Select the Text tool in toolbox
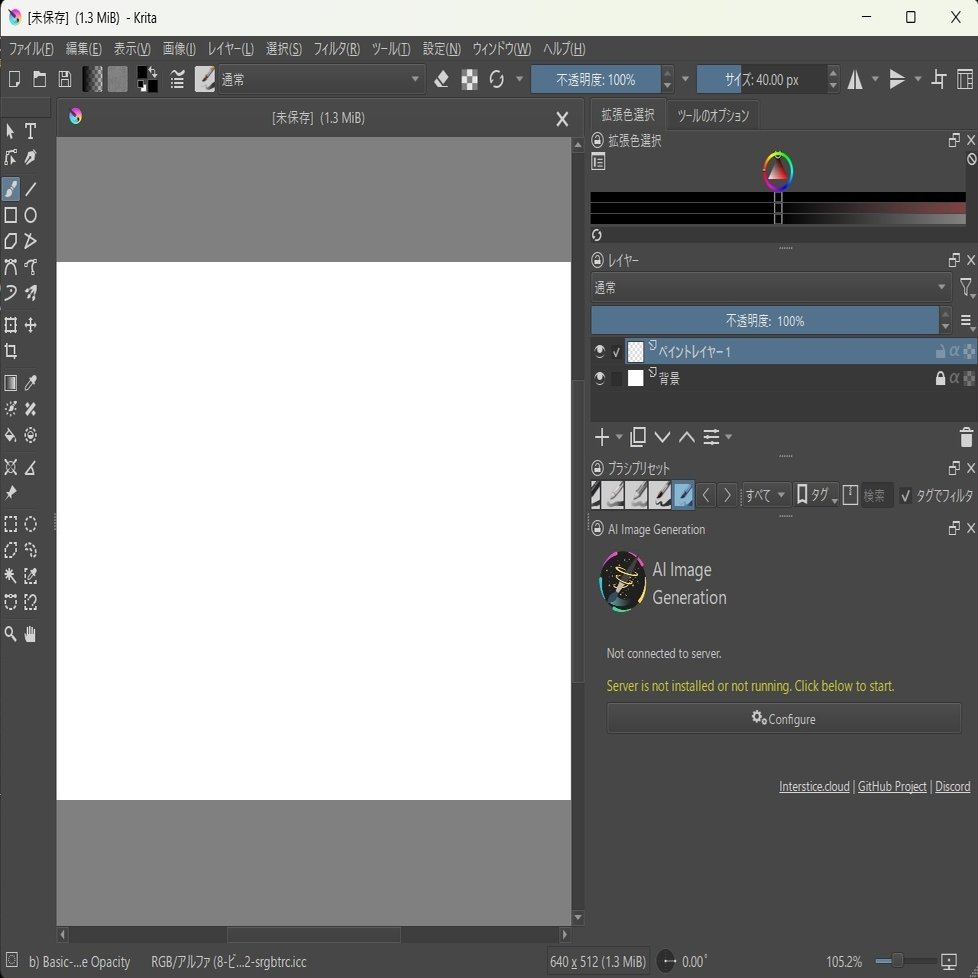 click(30, 132)
